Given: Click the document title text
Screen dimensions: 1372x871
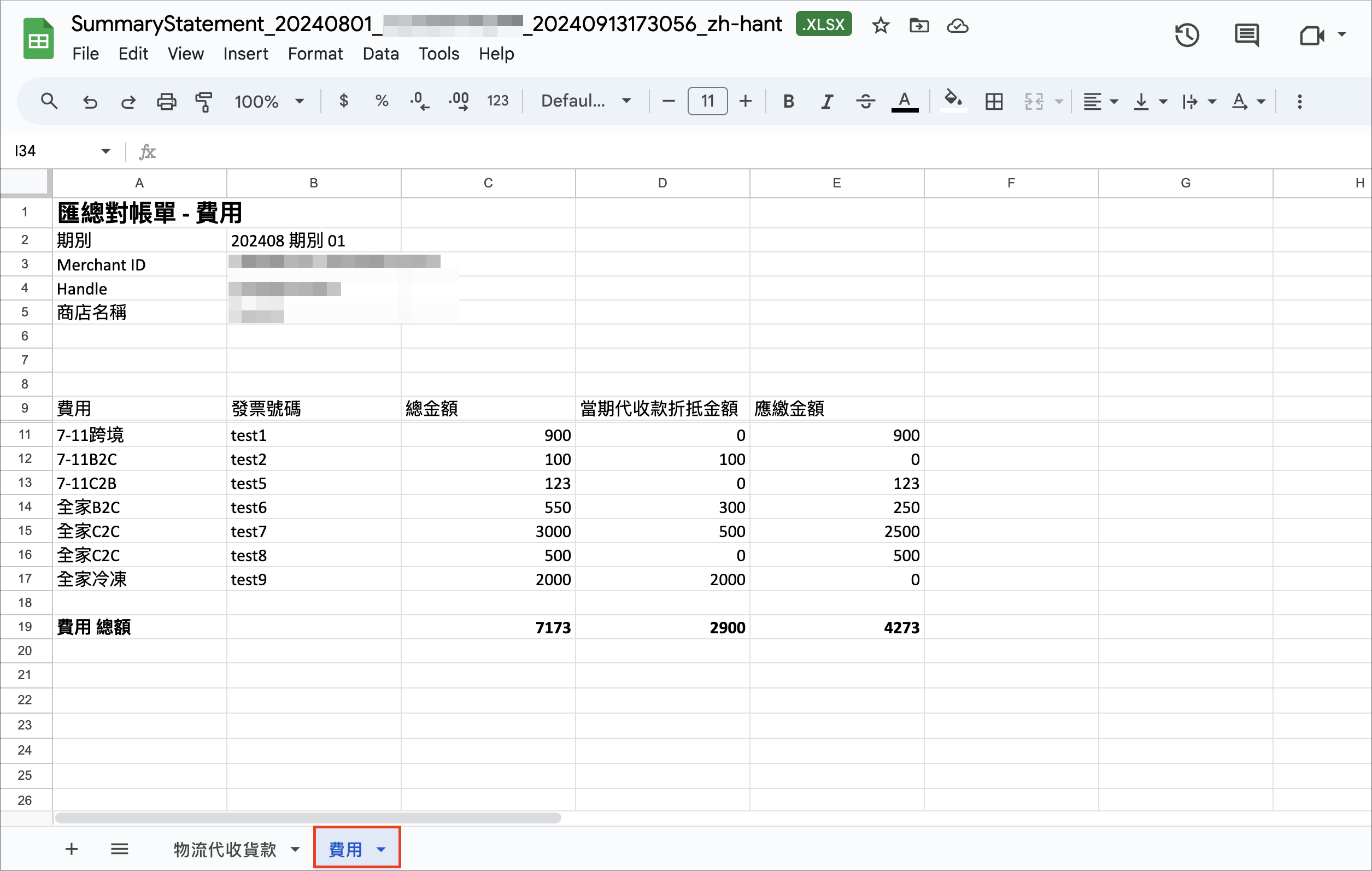Looking at the screenshot, I should coord(426,24).
